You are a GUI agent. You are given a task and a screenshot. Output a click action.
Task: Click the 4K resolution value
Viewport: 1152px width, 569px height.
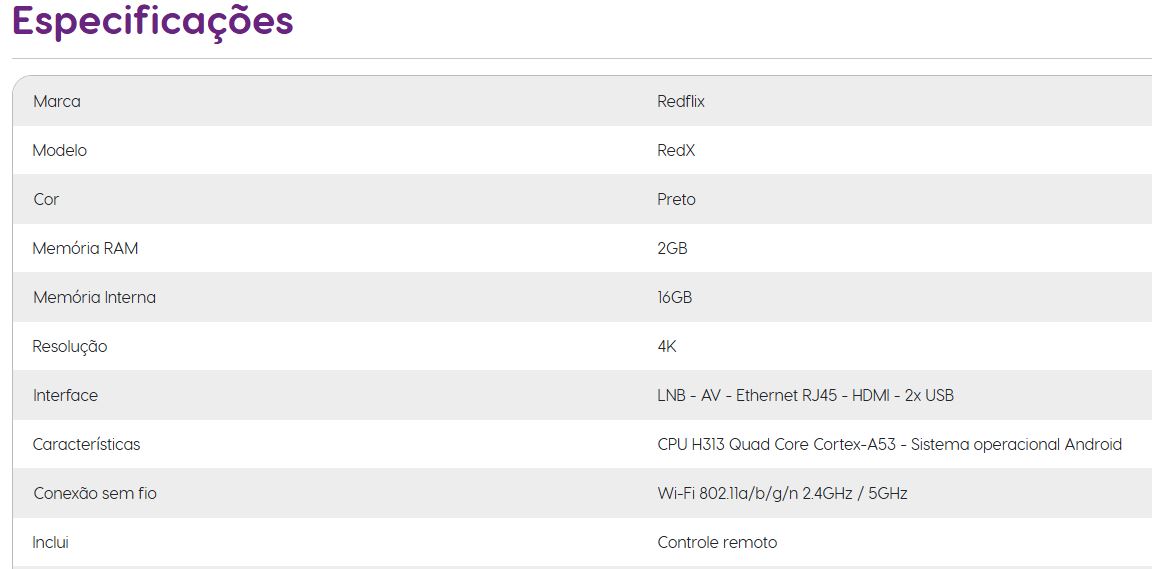(667, 346)
